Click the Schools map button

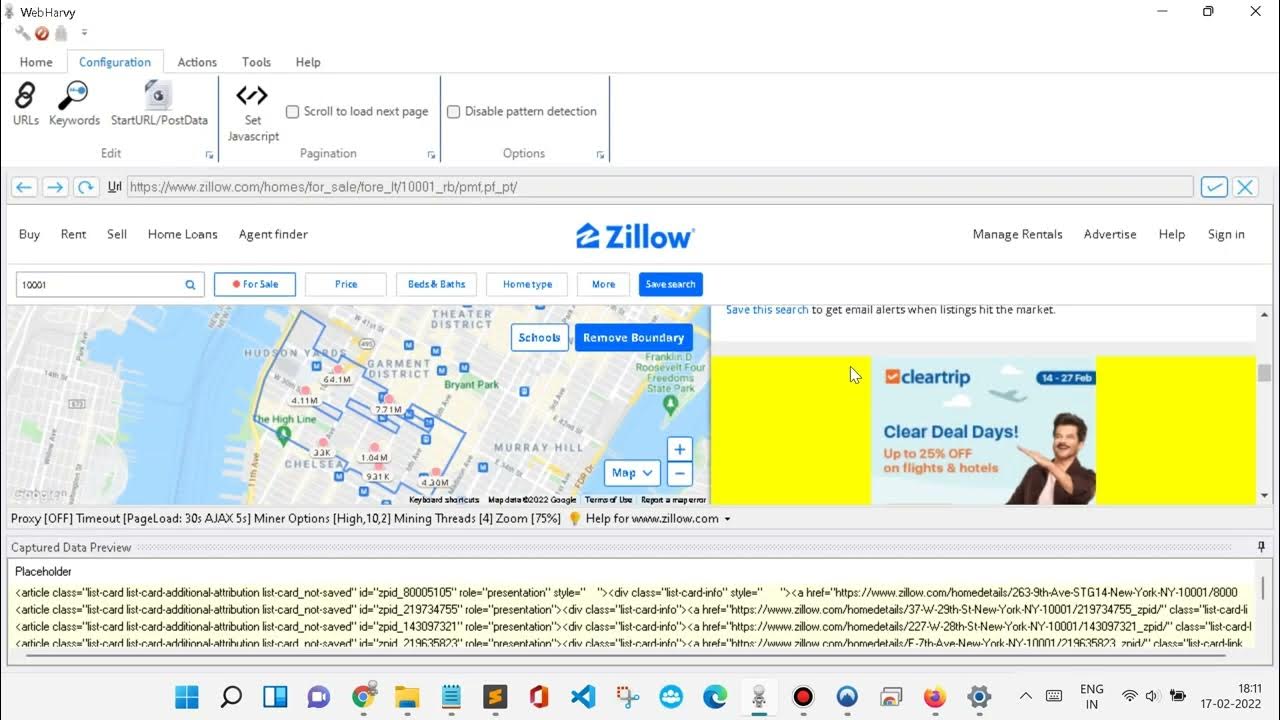(x=539, y=338)
